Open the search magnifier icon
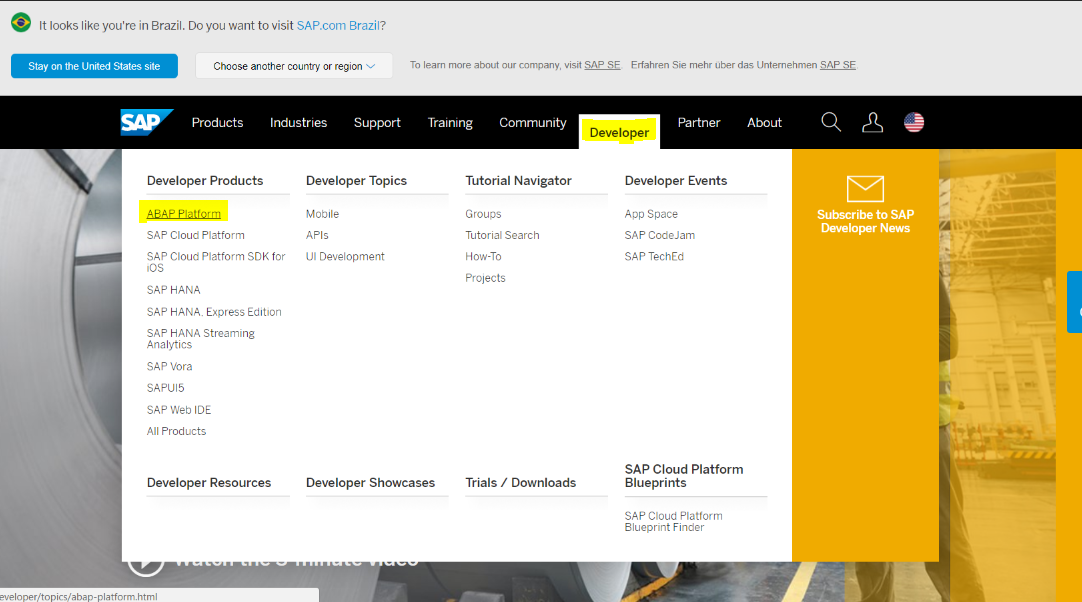The image size is (1082, 602). pos(831,122)
